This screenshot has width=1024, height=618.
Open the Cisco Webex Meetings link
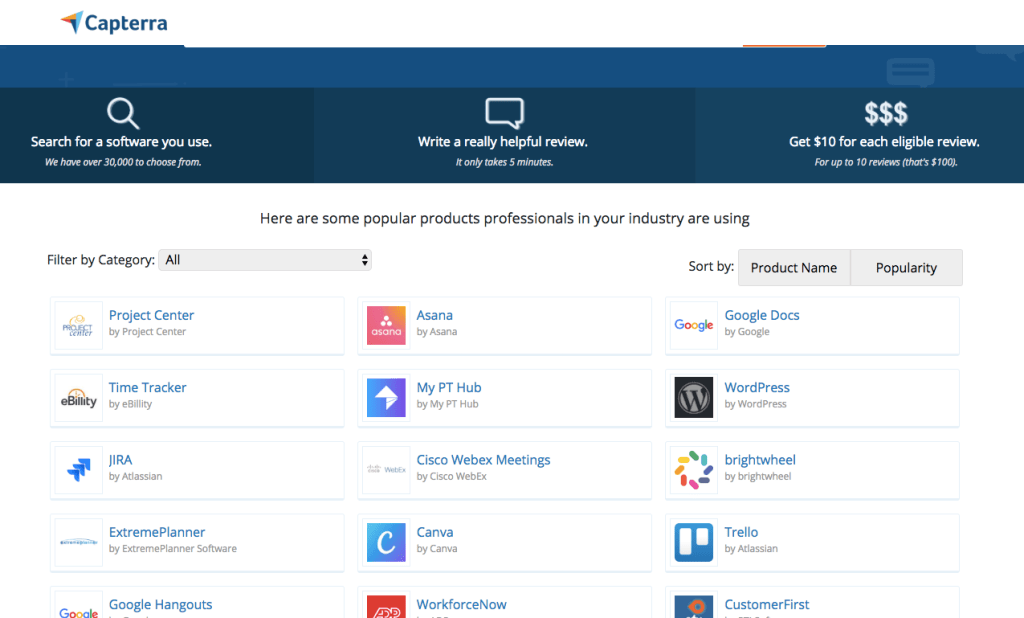[483, 460]
